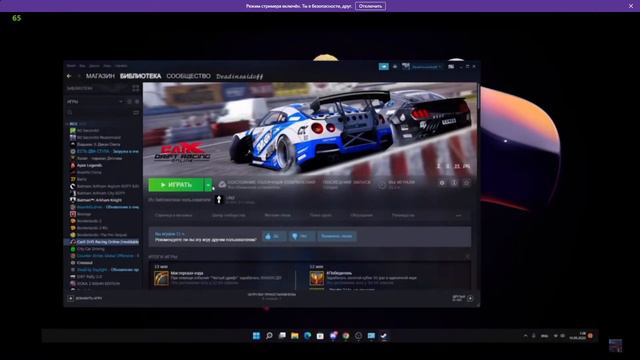Click the blue Steam announcements icon
The image size is (640, 360).
click(x=384, y=66)
